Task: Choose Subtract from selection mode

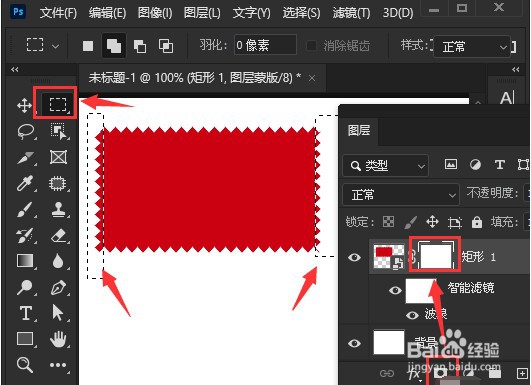Action: pyautogui.click(x=140, y=46)
